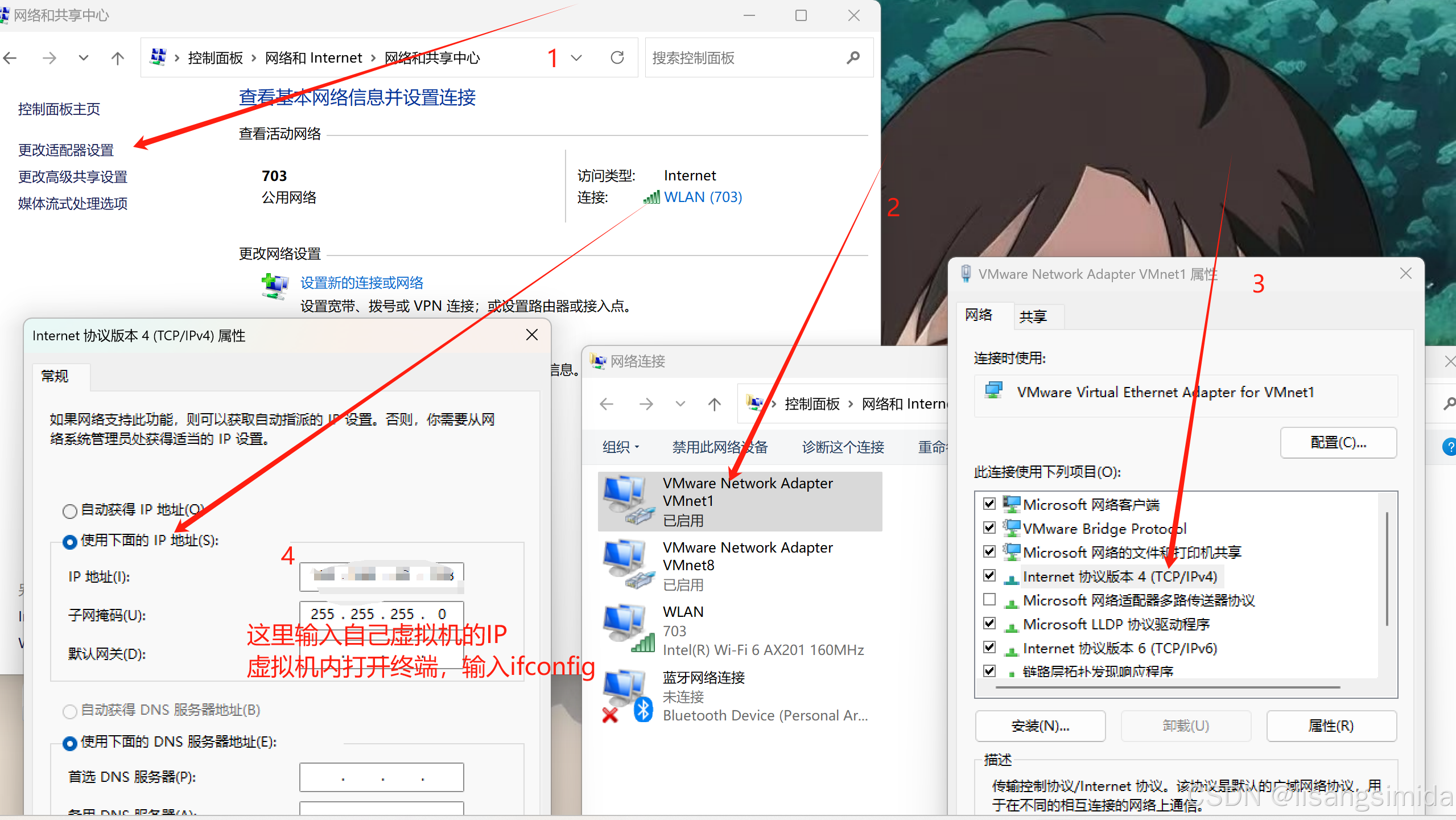Enable Microsoft network adapter multiplexor protocol checkbox
The image size is (1456, 820).
(989, 600)
